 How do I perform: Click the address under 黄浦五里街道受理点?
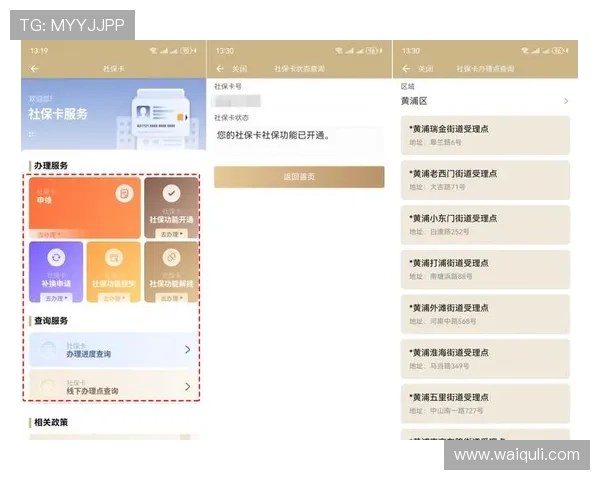[x=446, y=410]
